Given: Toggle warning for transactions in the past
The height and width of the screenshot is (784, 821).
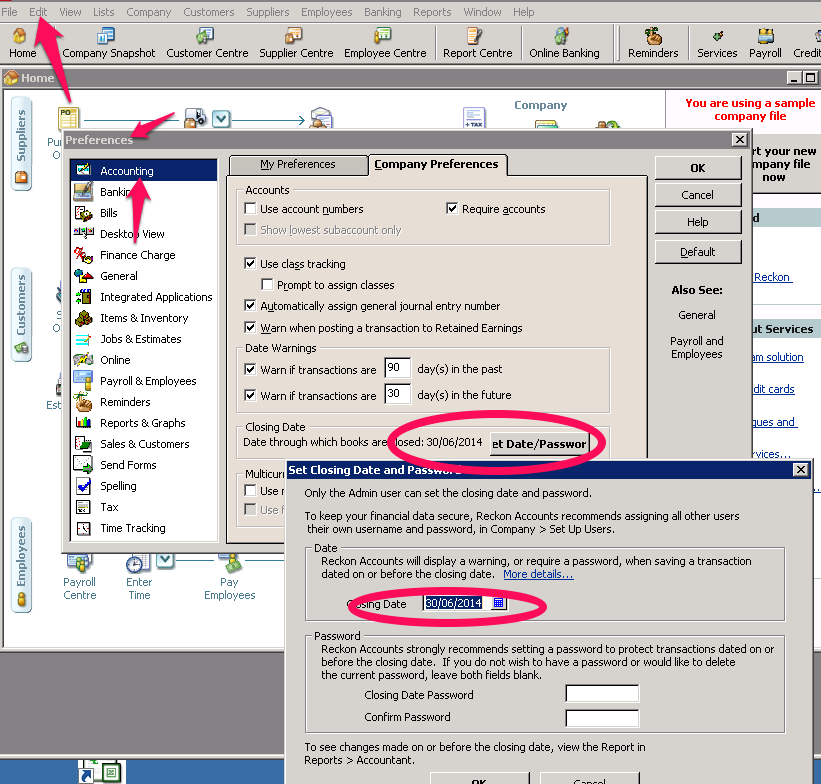Looking at the screenshot, I should (x=250, y=369).
